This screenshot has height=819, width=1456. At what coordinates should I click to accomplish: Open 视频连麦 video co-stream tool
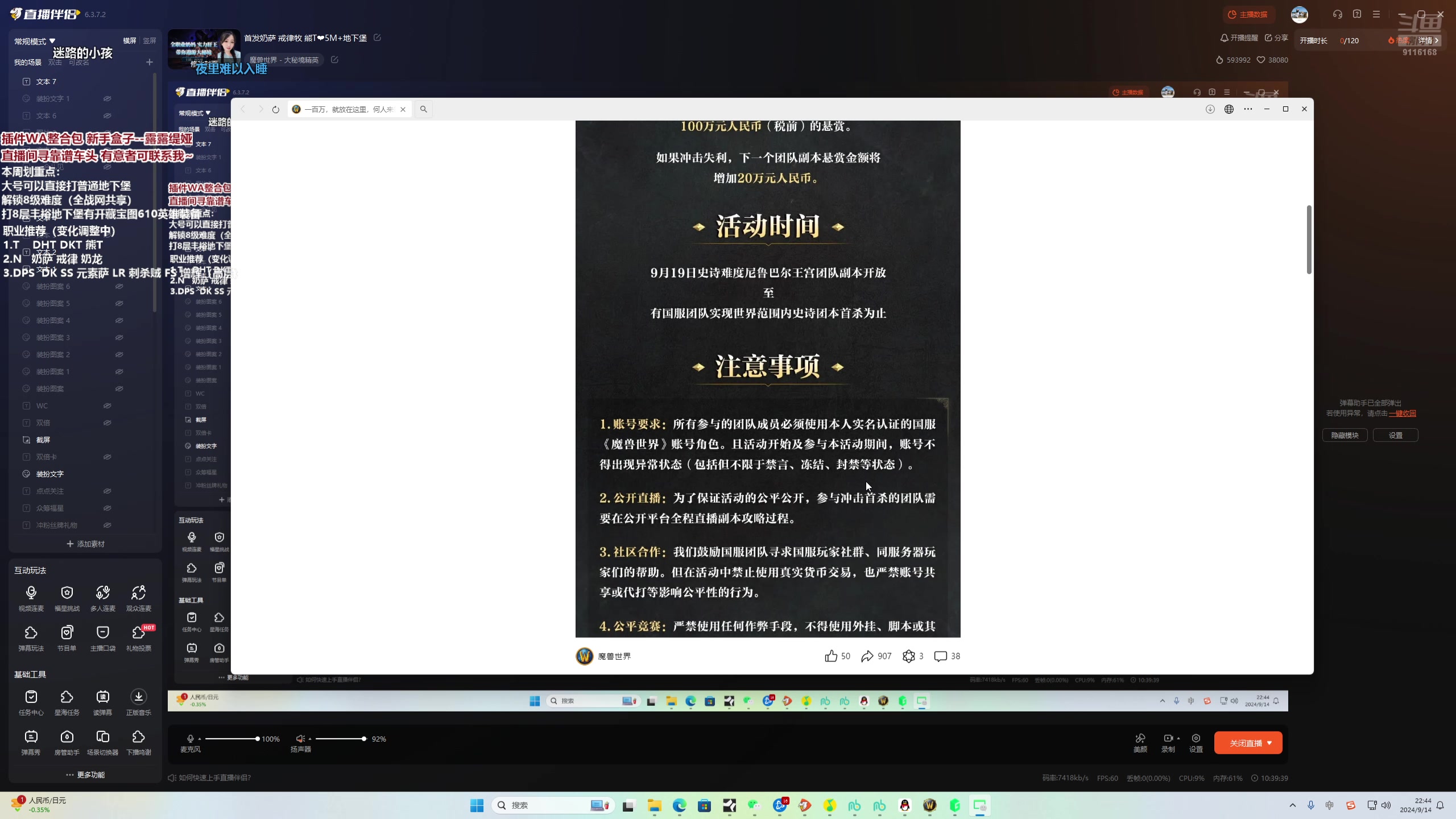point(31,598)
